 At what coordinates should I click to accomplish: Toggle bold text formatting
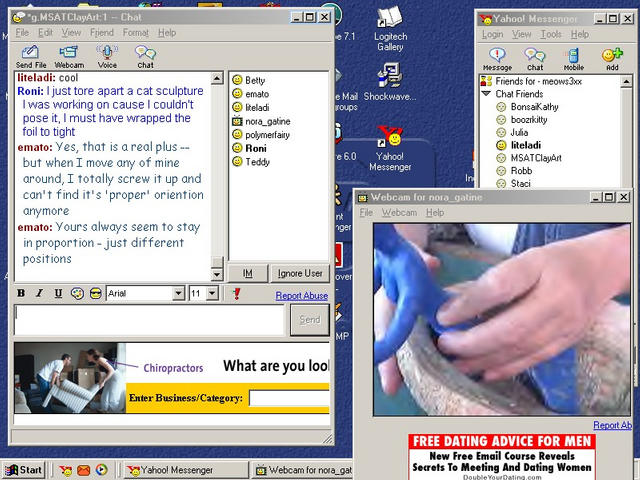coord(21,293)
